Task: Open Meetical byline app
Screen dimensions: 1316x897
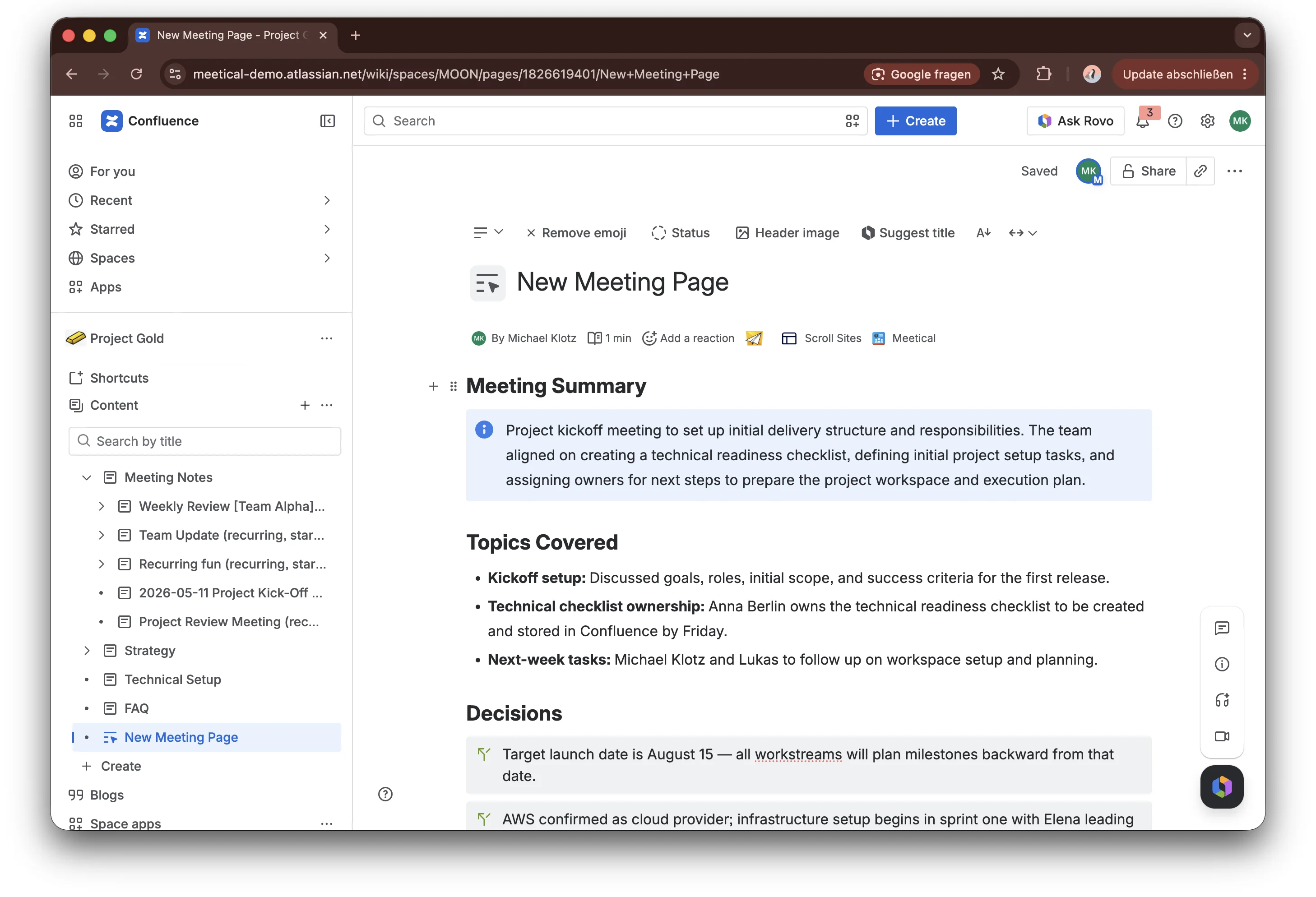Action: point(904,338)
